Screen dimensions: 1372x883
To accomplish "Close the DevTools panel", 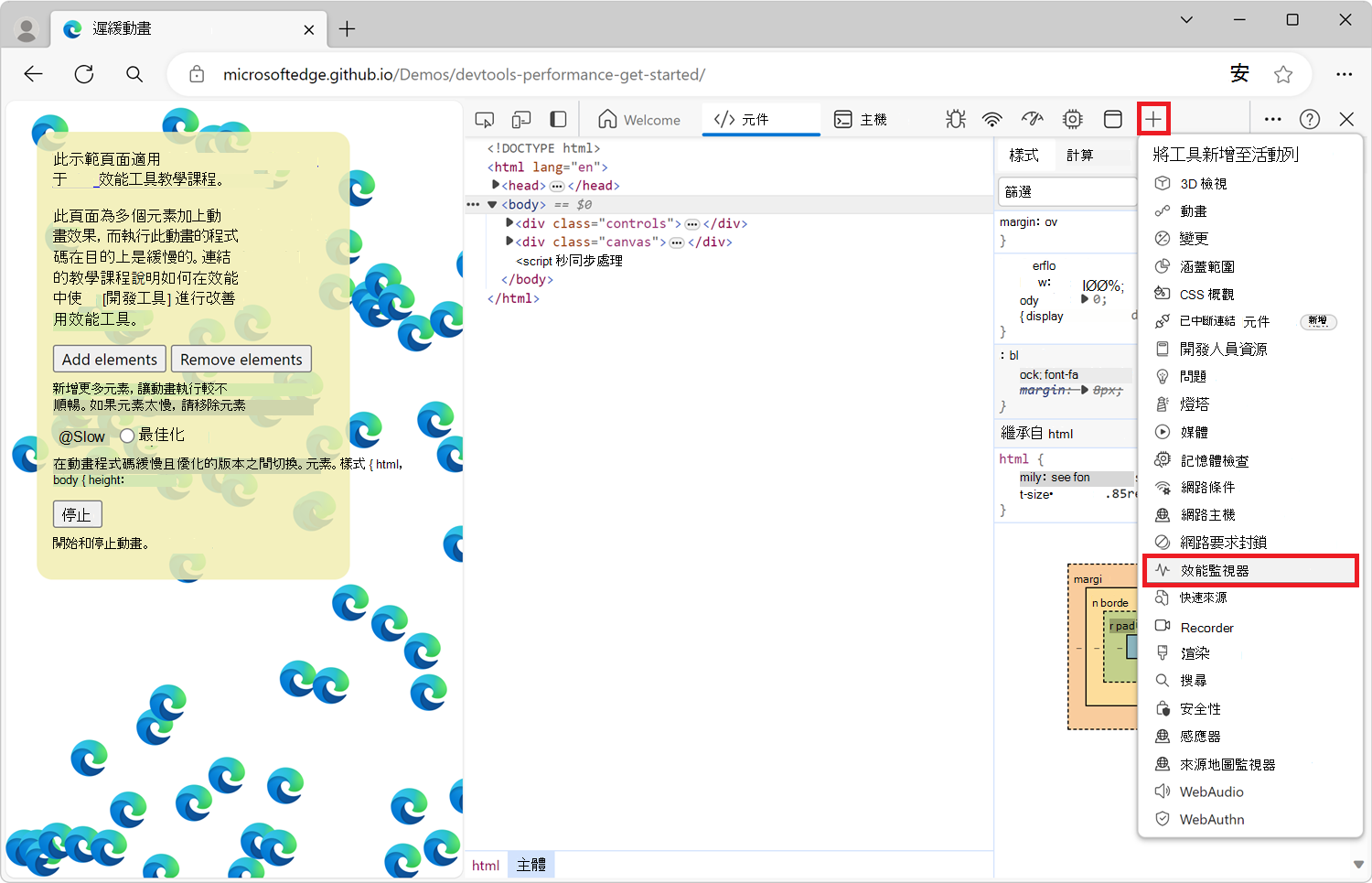I will tap(1346, 119).
